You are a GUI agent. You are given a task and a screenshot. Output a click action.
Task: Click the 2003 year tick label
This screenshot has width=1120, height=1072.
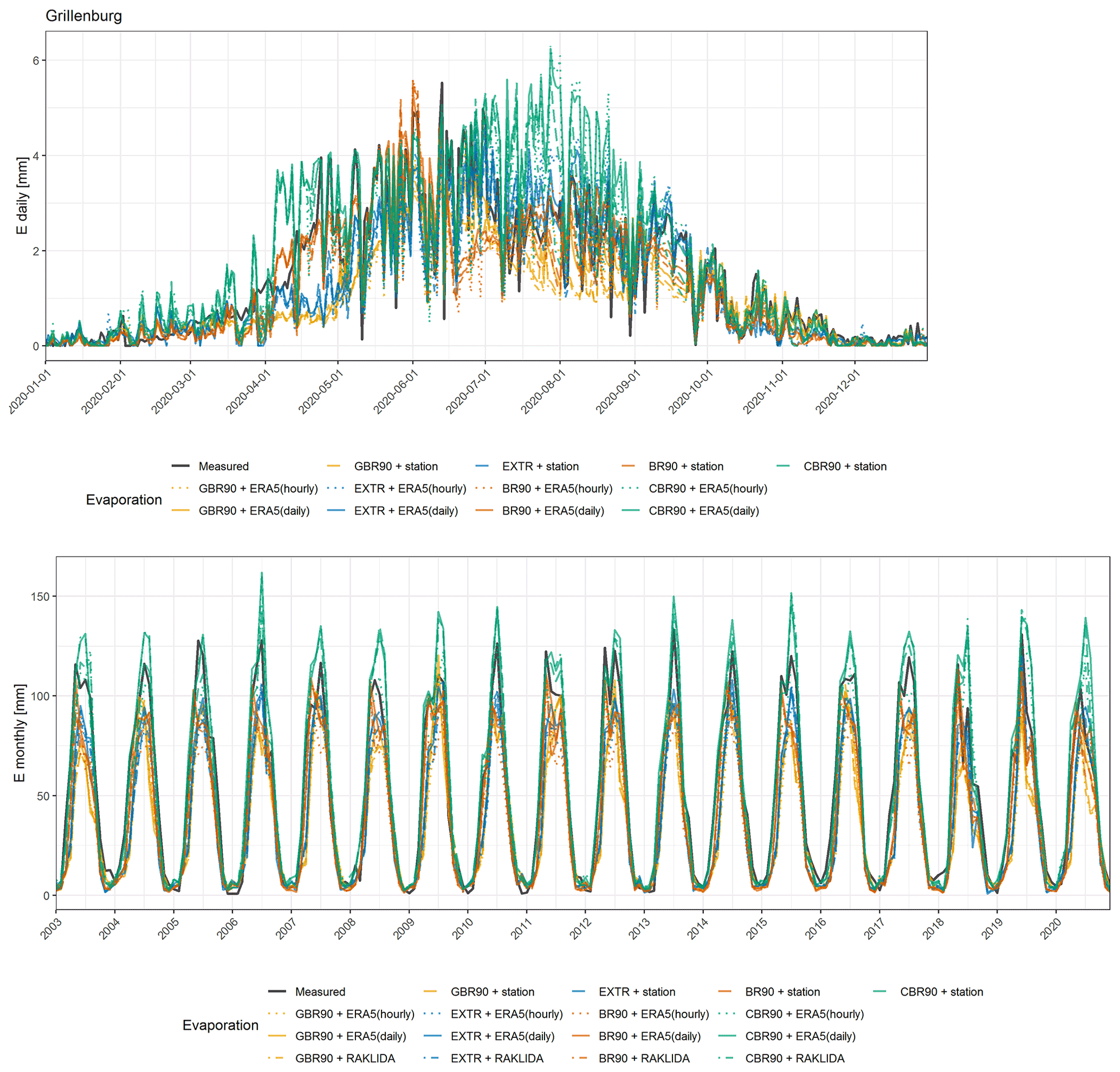tap(51, 929)
